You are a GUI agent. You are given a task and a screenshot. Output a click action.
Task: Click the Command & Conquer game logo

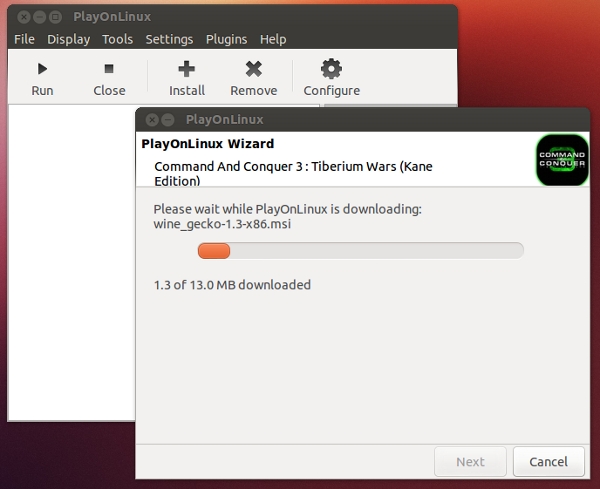point(562,160)
